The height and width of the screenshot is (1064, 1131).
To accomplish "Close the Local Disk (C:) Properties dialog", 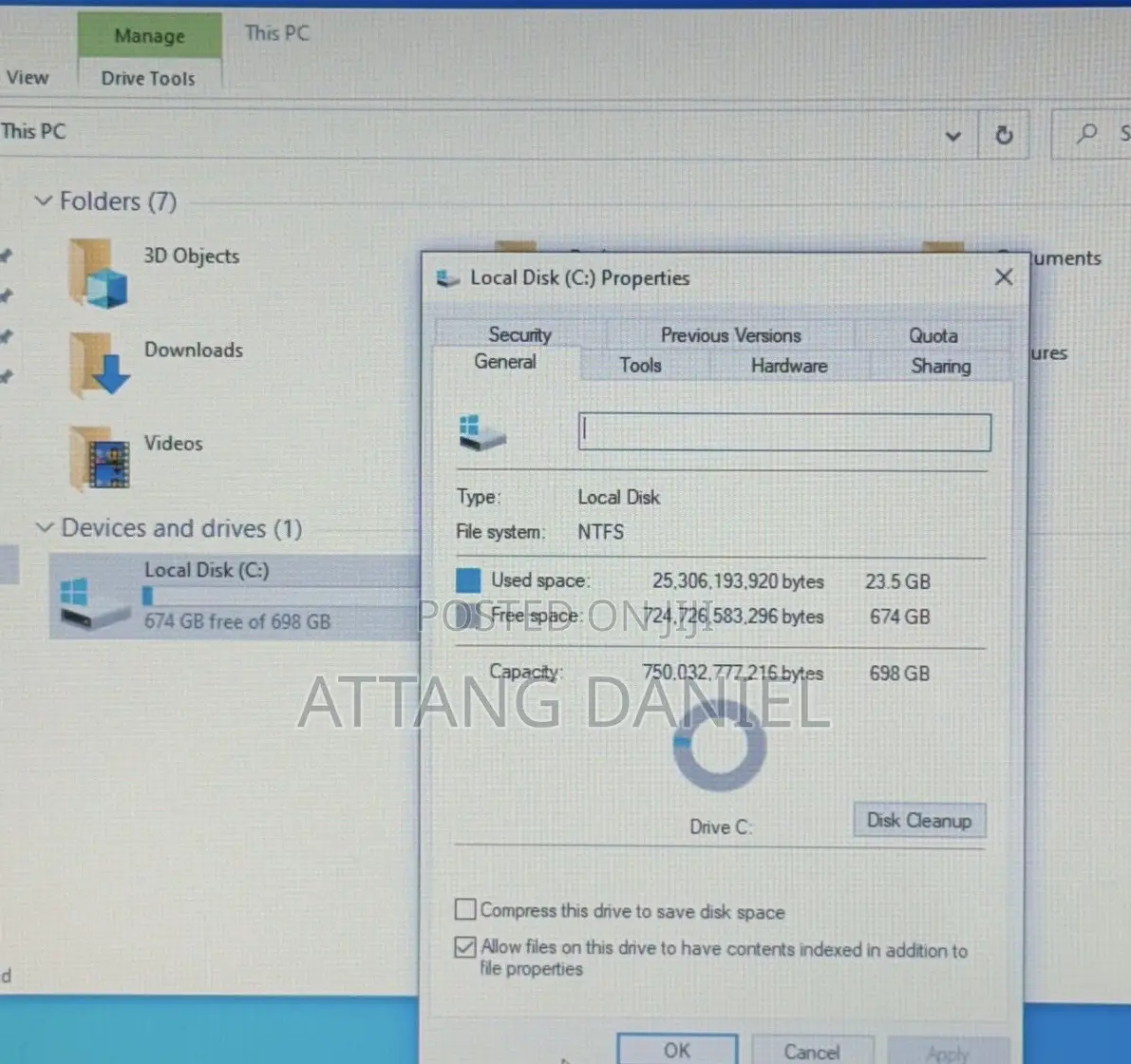I will point(1004,277).
